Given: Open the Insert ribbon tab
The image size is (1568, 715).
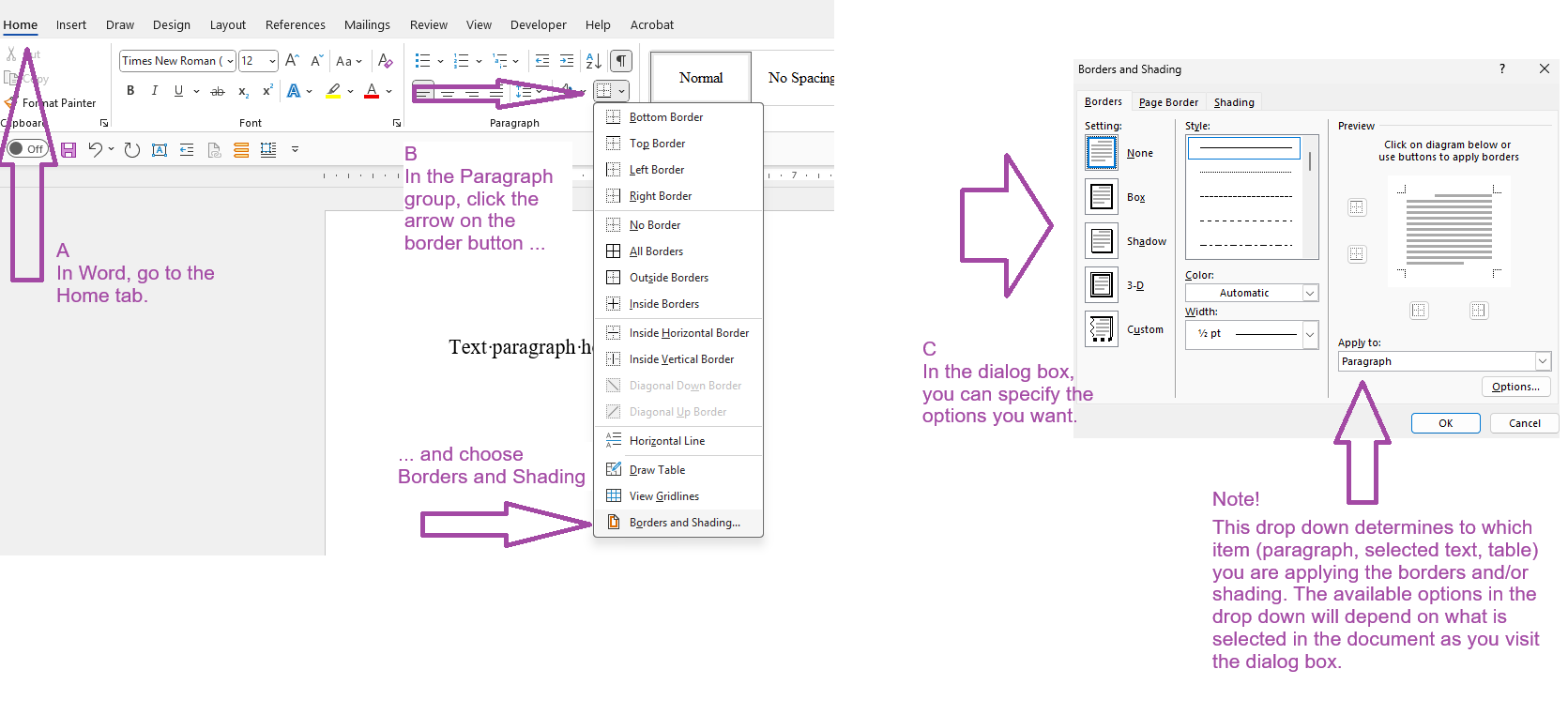Looking at the screenshot, I should 71,24.
